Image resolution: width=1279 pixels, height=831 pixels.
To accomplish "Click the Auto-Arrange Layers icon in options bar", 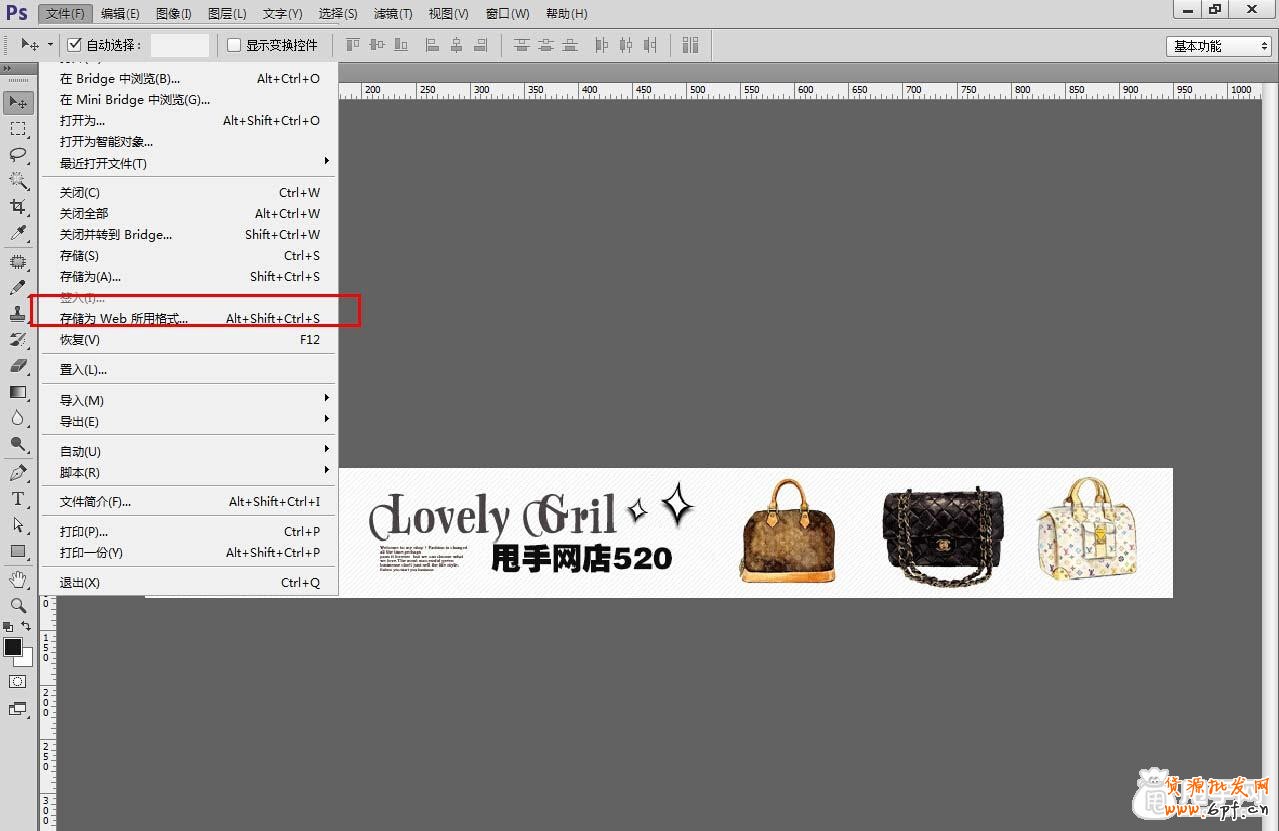I will (690, 45).
